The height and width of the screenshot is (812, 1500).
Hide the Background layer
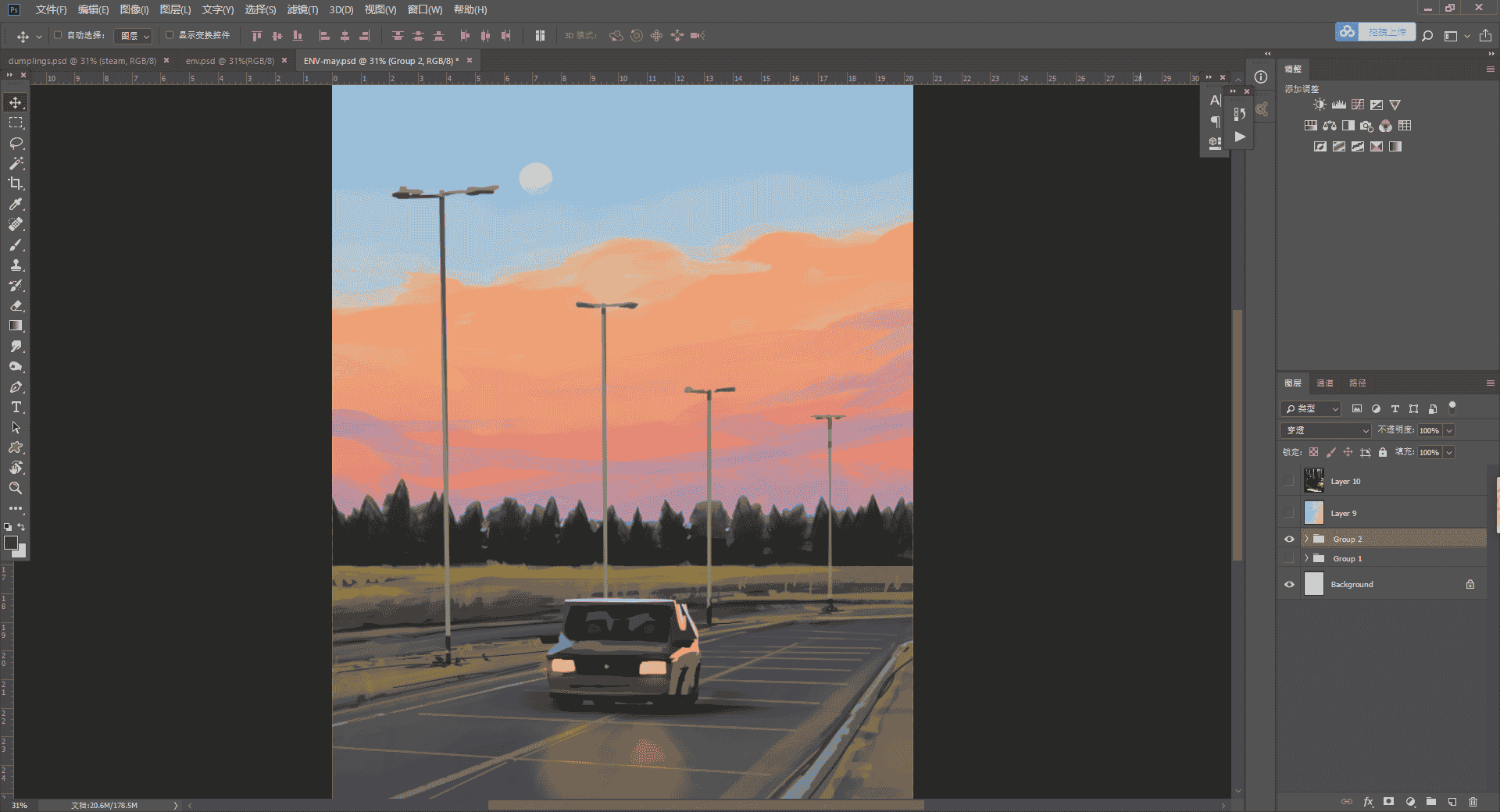pos(1289,585)
